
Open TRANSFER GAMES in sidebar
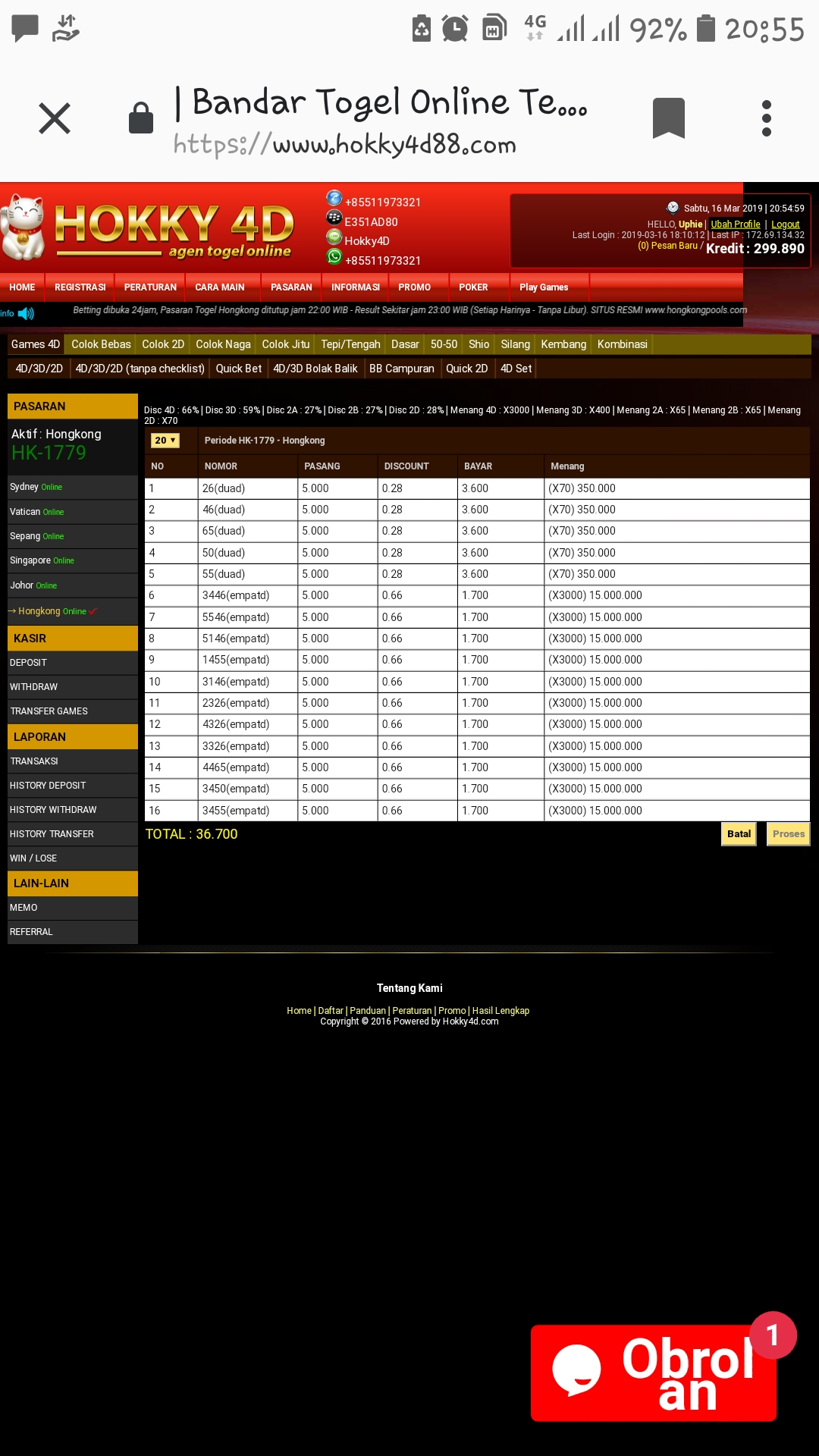[73, 711]
